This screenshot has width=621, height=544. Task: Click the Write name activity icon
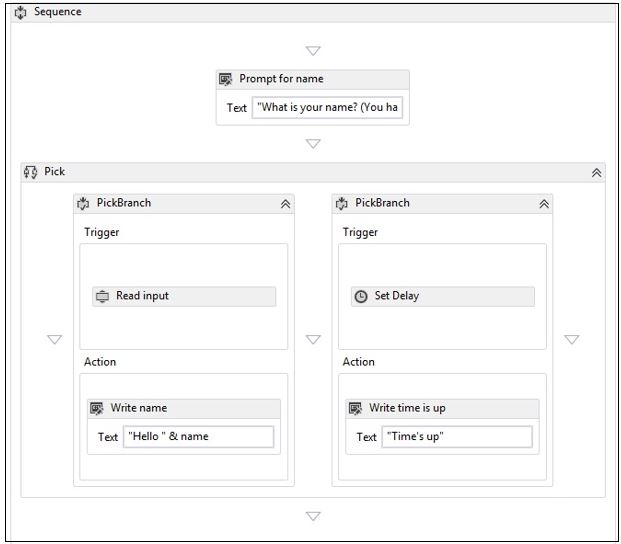coord(97,408)
